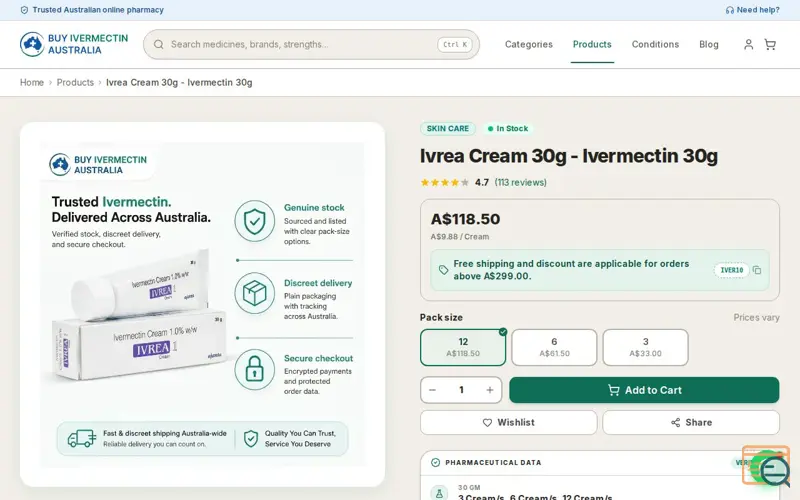
Task: Click the Share button
Action: 691,422
